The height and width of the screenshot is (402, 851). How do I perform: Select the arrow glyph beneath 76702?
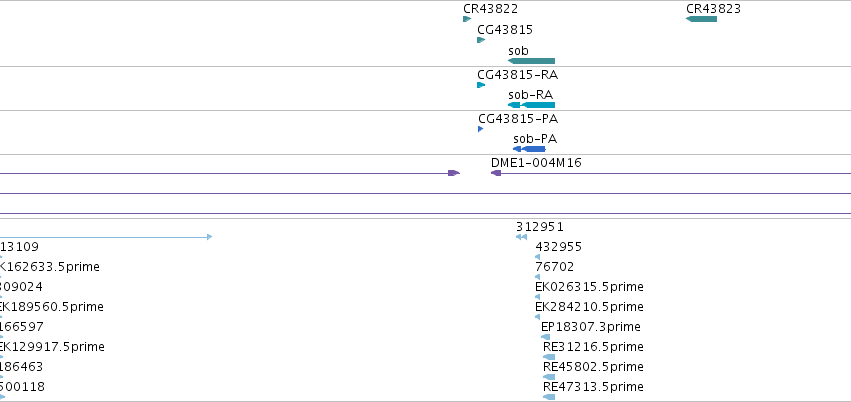click(537, 277)
